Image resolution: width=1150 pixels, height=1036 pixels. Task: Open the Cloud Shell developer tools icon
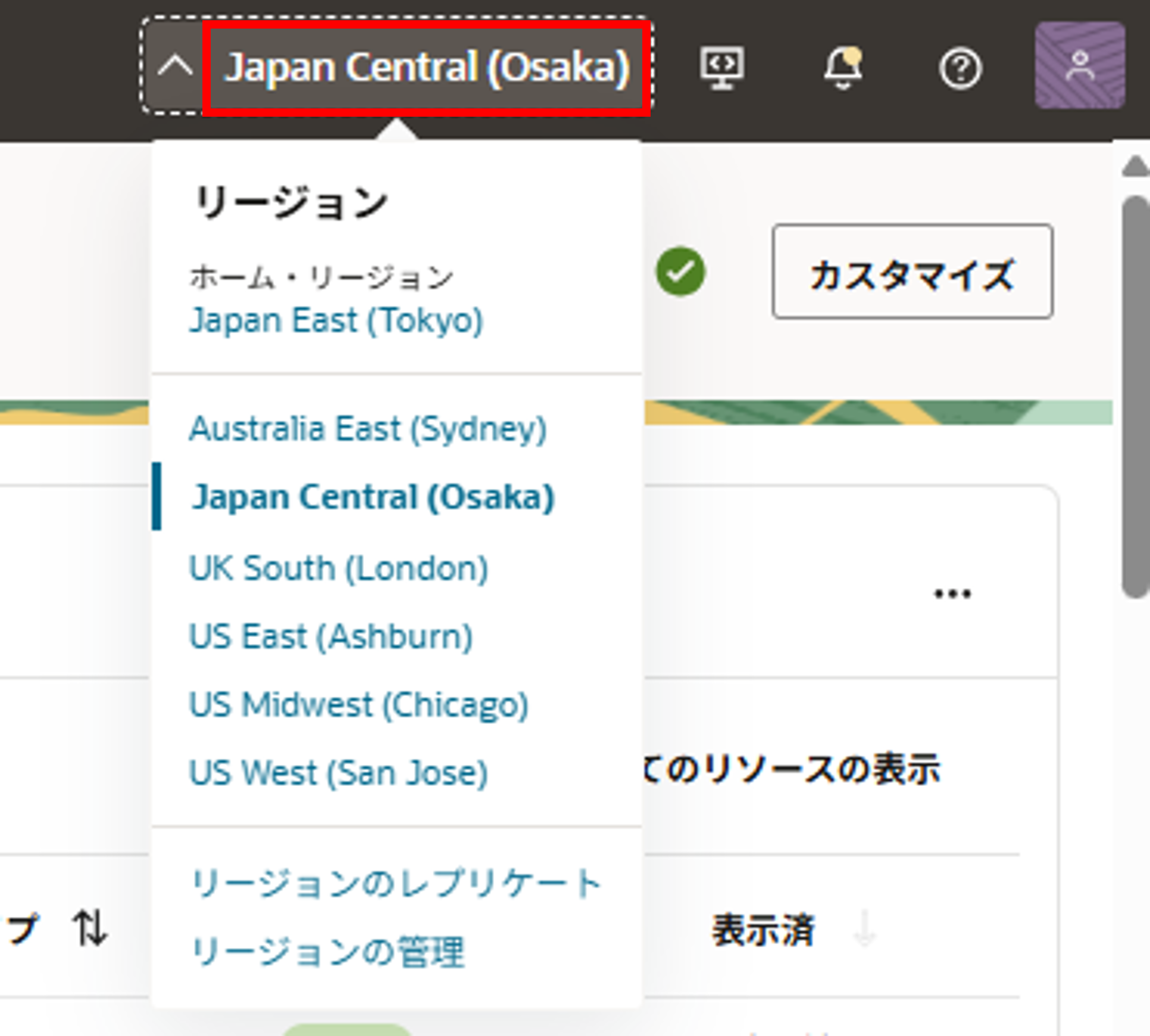coord(721,67)
